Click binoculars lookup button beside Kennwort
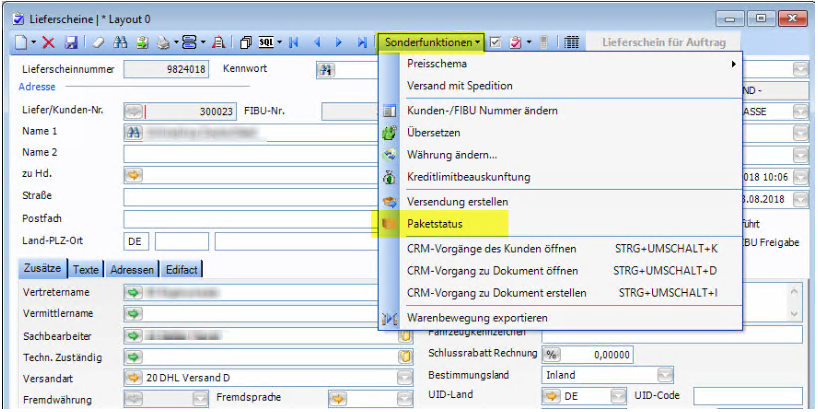818x412 pixels. [x=325, y=70]
